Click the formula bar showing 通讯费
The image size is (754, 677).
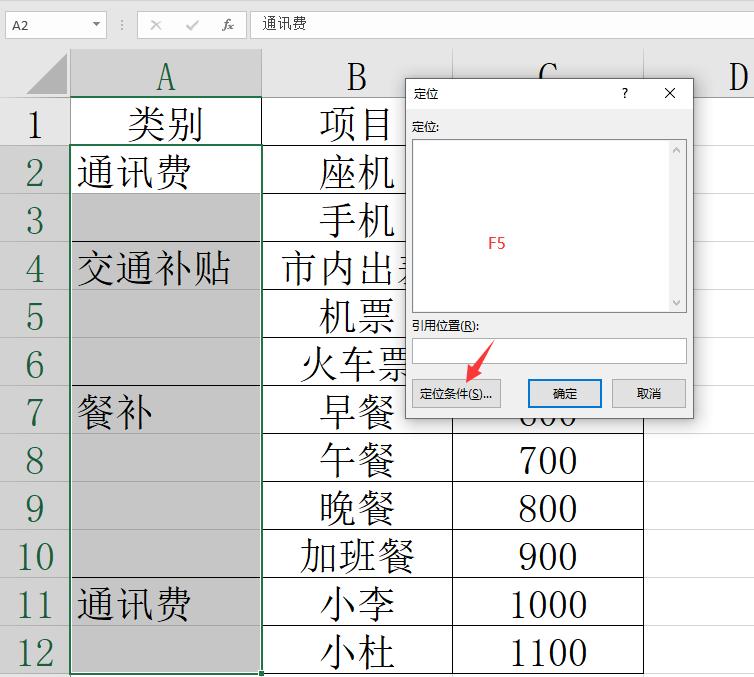click(502, 24)
